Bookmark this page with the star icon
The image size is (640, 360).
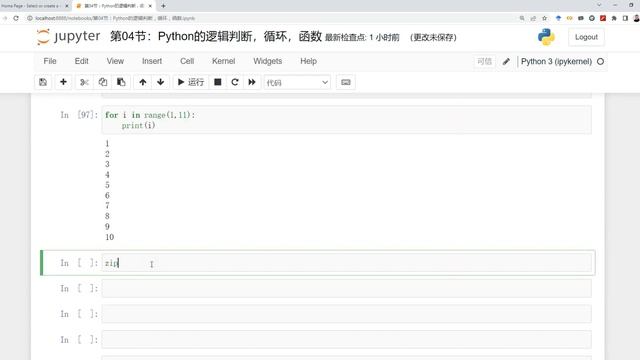(x=544, y=18)
